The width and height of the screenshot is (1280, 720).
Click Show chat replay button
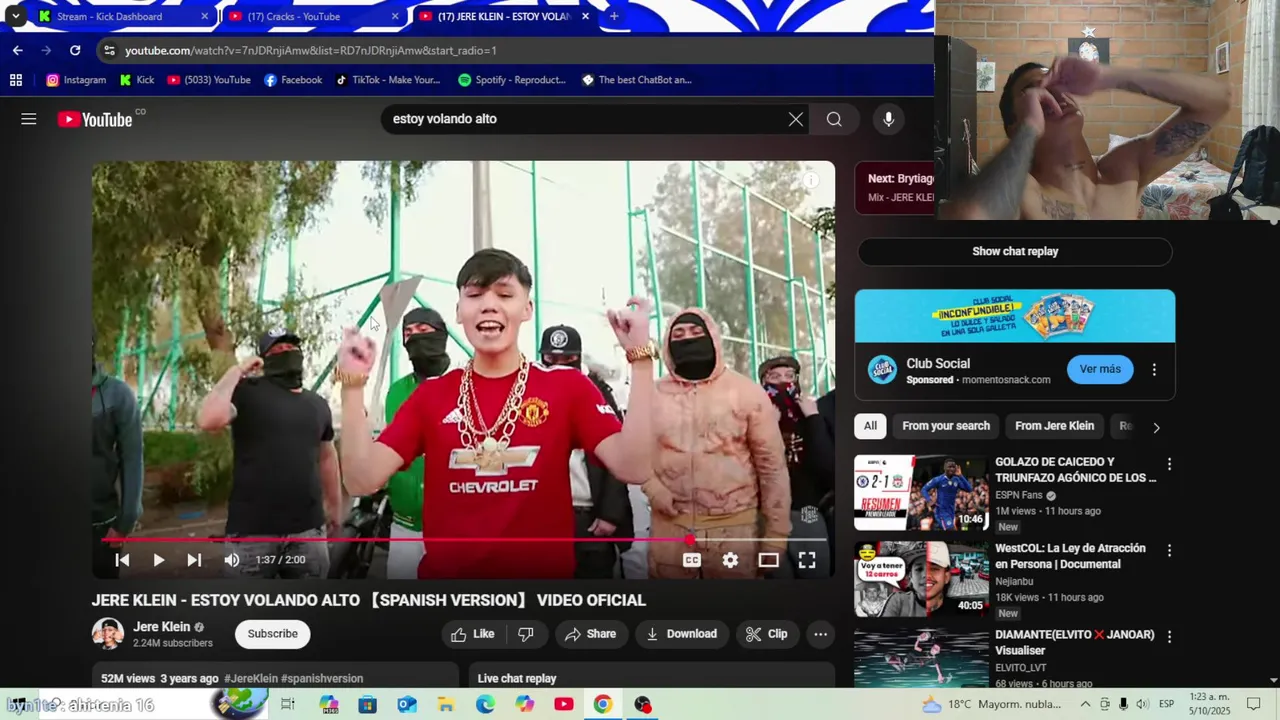[x=1015, y=252]
